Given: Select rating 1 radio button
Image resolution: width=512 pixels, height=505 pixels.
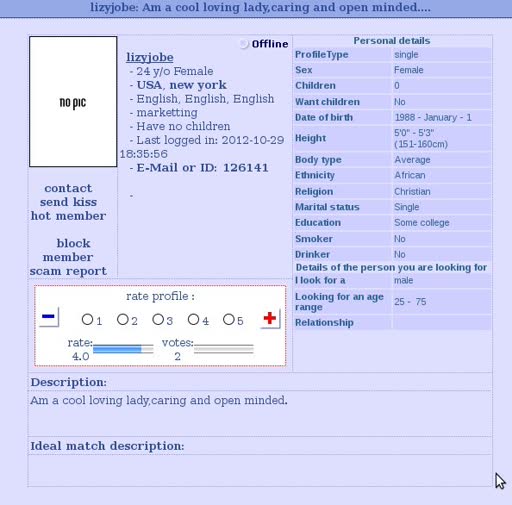Looking at the screenshot, I should click(x=87, y=319).
